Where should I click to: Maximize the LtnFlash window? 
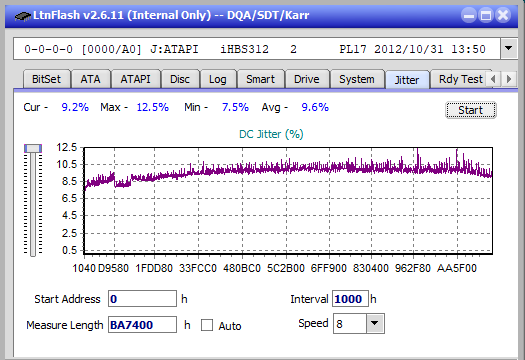(x=486, y=15)
